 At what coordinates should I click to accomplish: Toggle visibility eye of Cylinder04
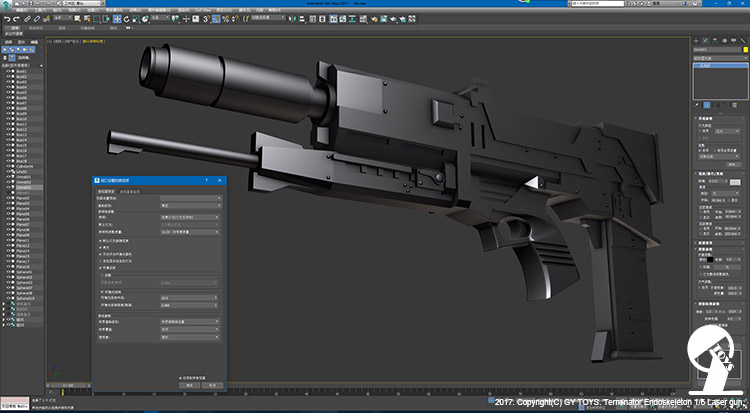click(x=8, y=166)
